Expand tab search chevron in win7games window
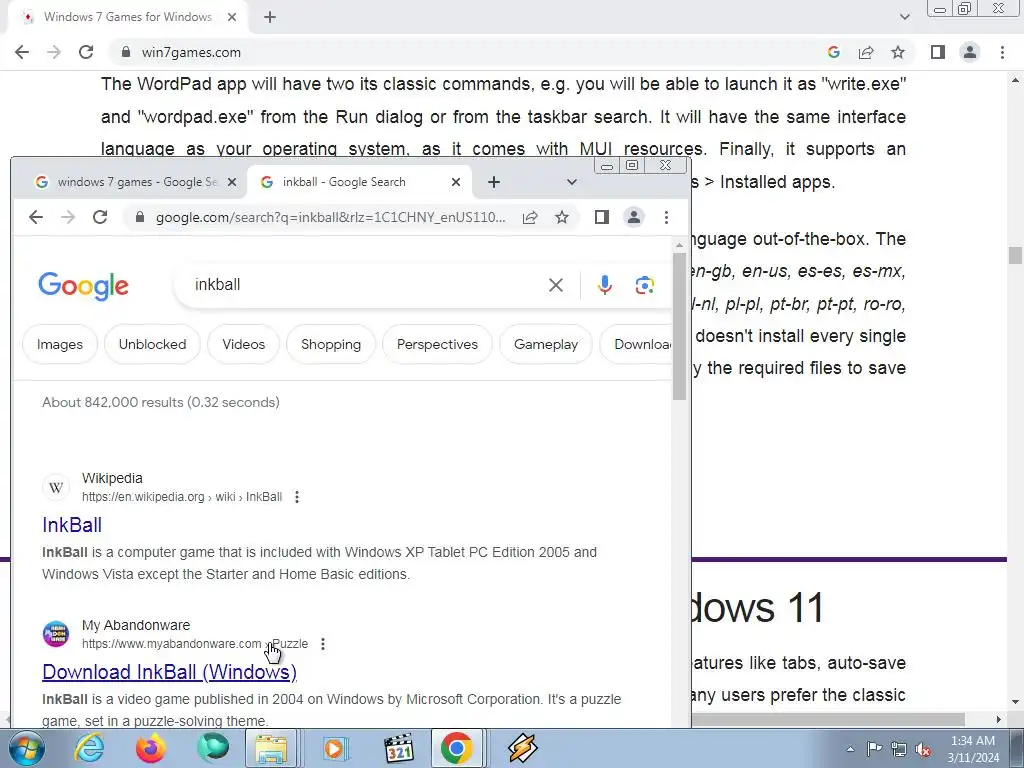Screen dimensions: 1024x768 coord(904,17)
